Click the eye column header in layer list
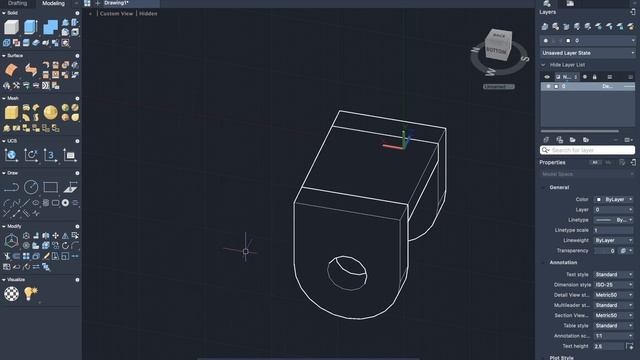 [x=547, y=77]
